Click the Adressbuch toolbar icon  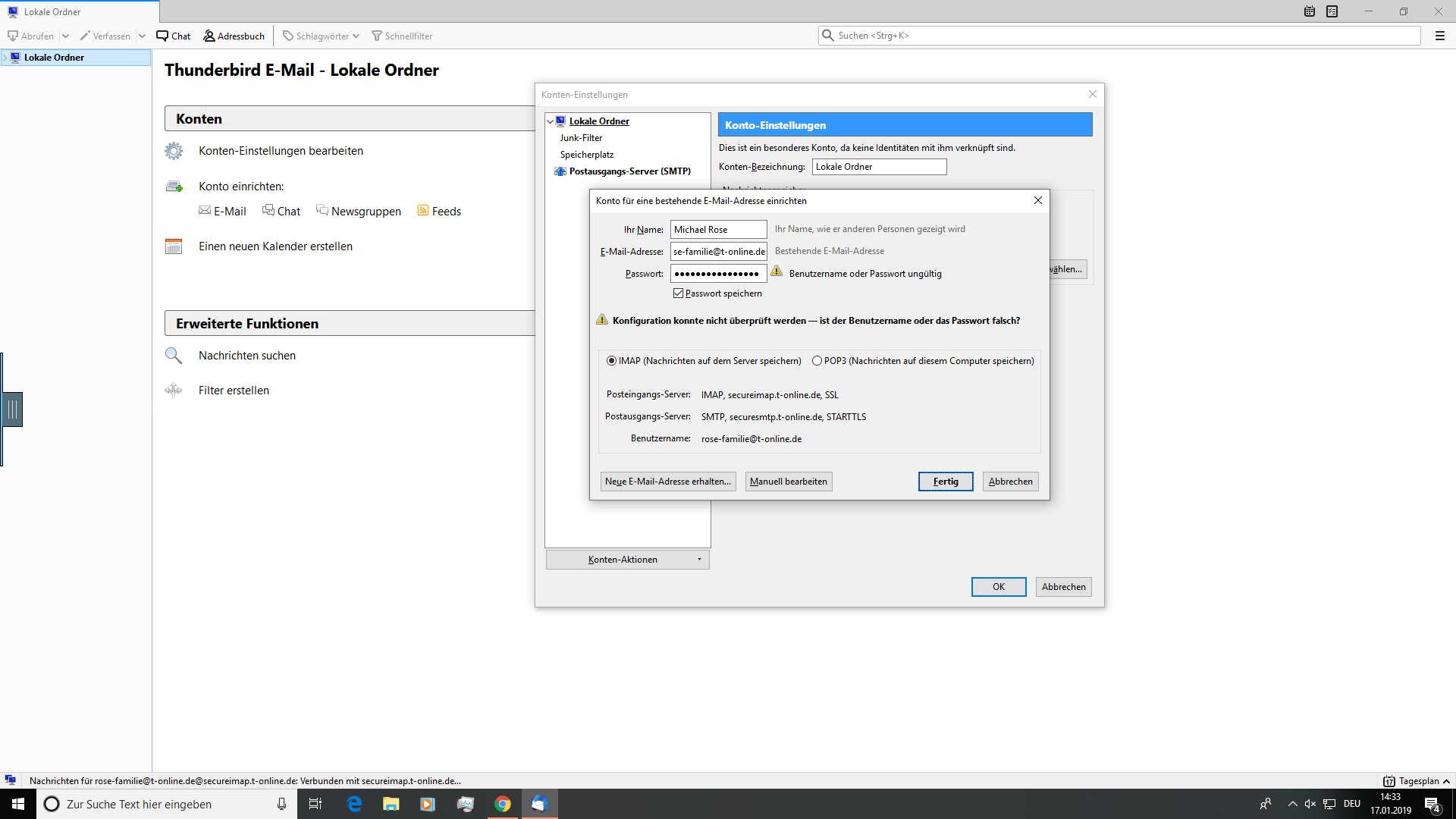point(209,36)
